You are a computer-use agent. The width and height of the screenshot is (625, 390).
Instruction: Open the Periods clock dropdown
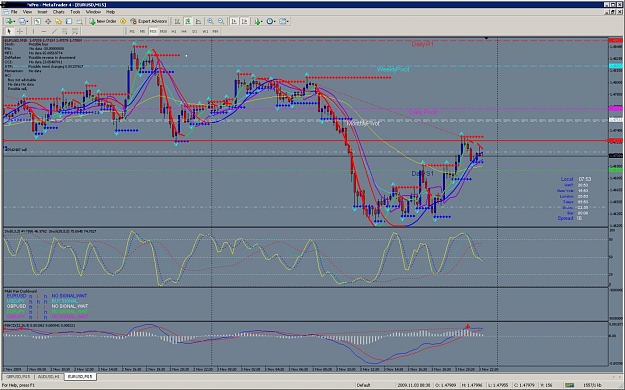pyautogui.click(x=271, y=21)
